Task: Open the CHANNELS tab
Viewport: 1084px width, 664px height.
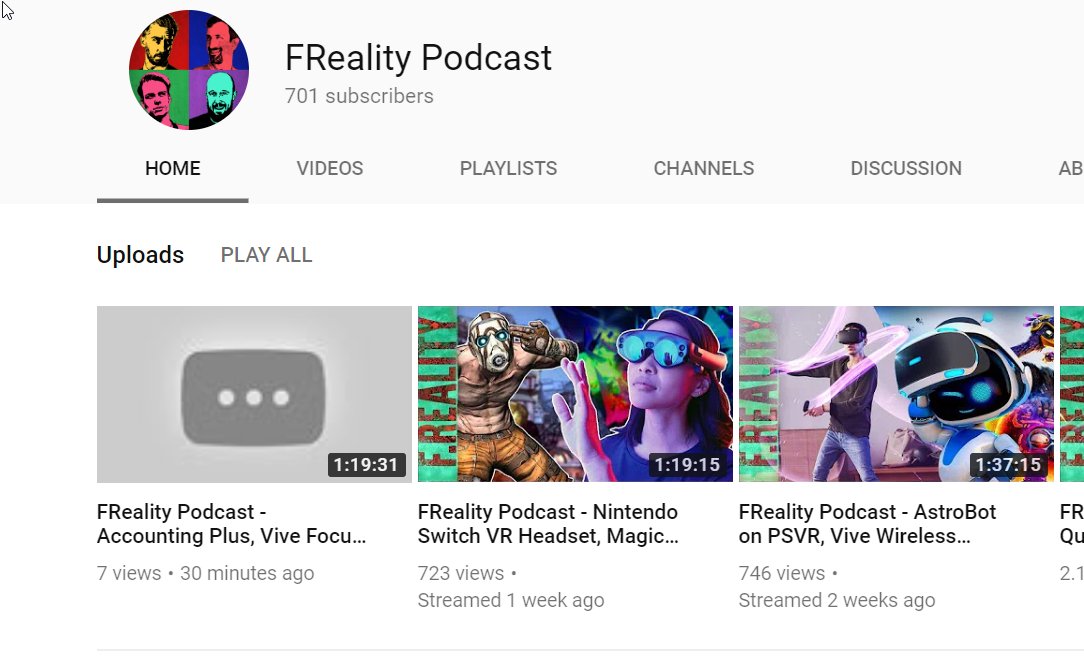Action: pyautogui.click(x=704, y=168)
